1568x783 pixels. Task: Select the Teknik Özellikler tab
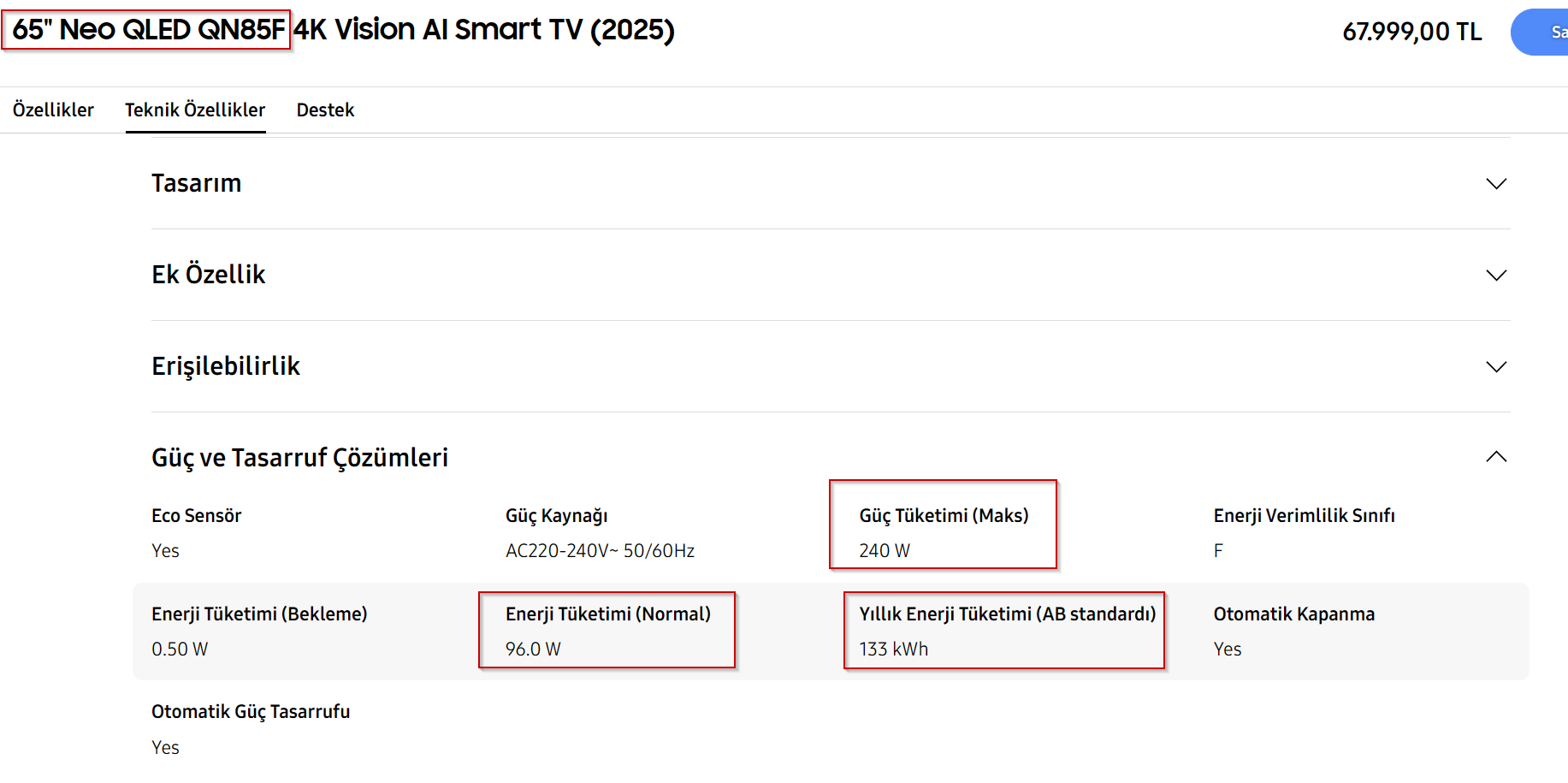tap(195, 110)
